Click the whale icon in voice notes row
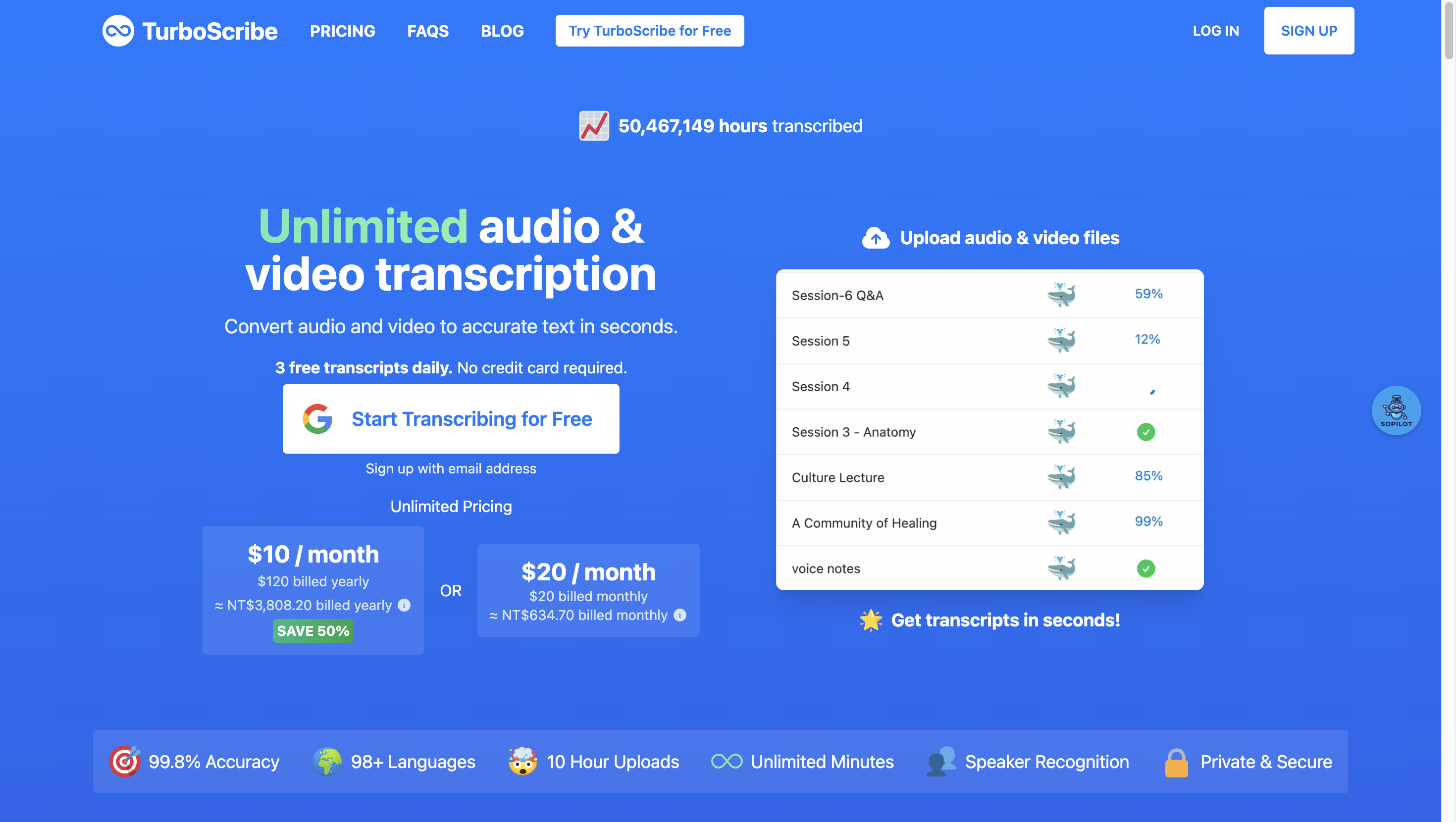This screenshot has height=822, width=1456. point(1061,568)
